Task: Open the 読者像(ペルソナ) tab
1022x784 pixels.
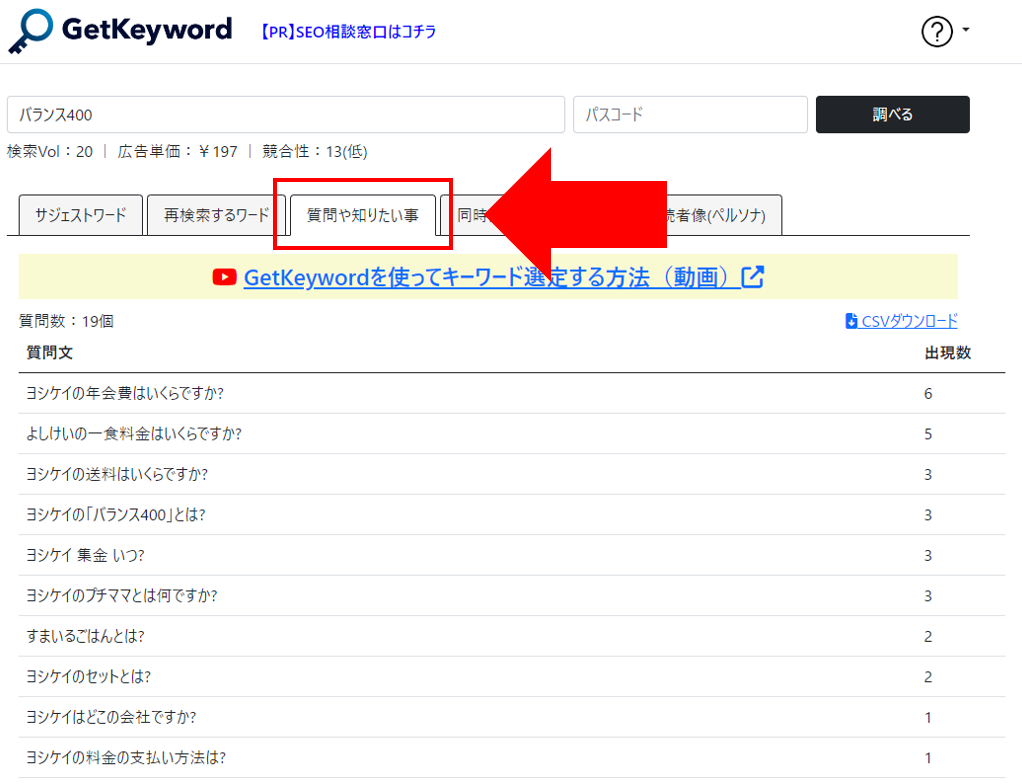Action: coord(723,215)
